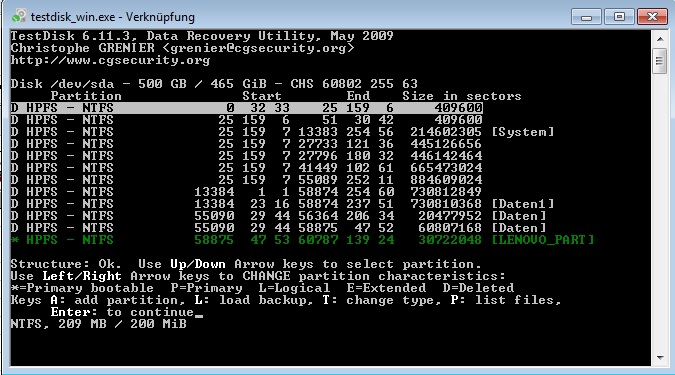This screenshot has width=675, height=375.
Task: Click the http://www.cgsecurity.org URL text
Action: pyautogui.click(x=110, y=60)
